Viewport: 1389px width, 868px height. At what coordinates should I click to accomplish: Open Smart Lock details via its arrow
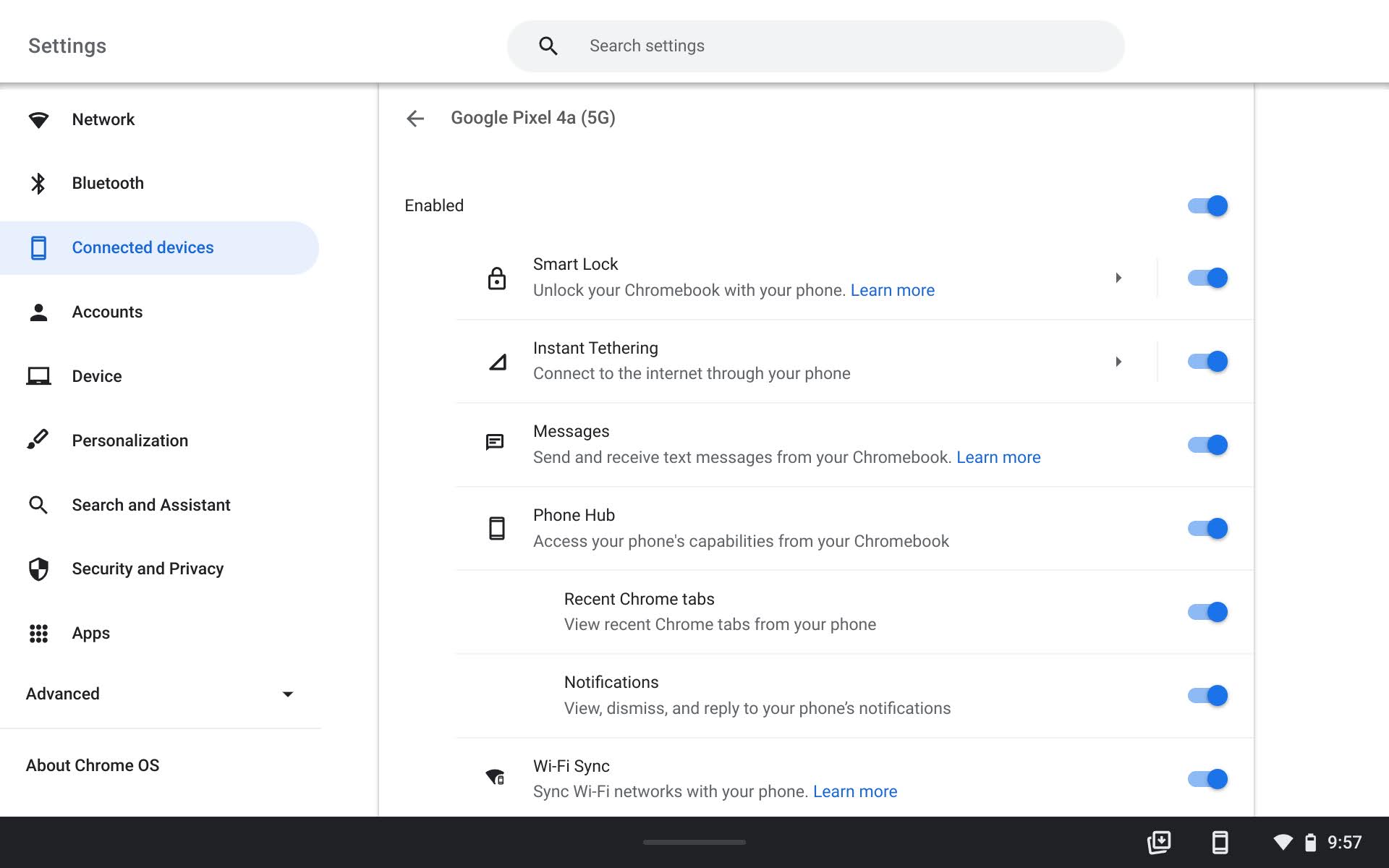pos(1118,277)
